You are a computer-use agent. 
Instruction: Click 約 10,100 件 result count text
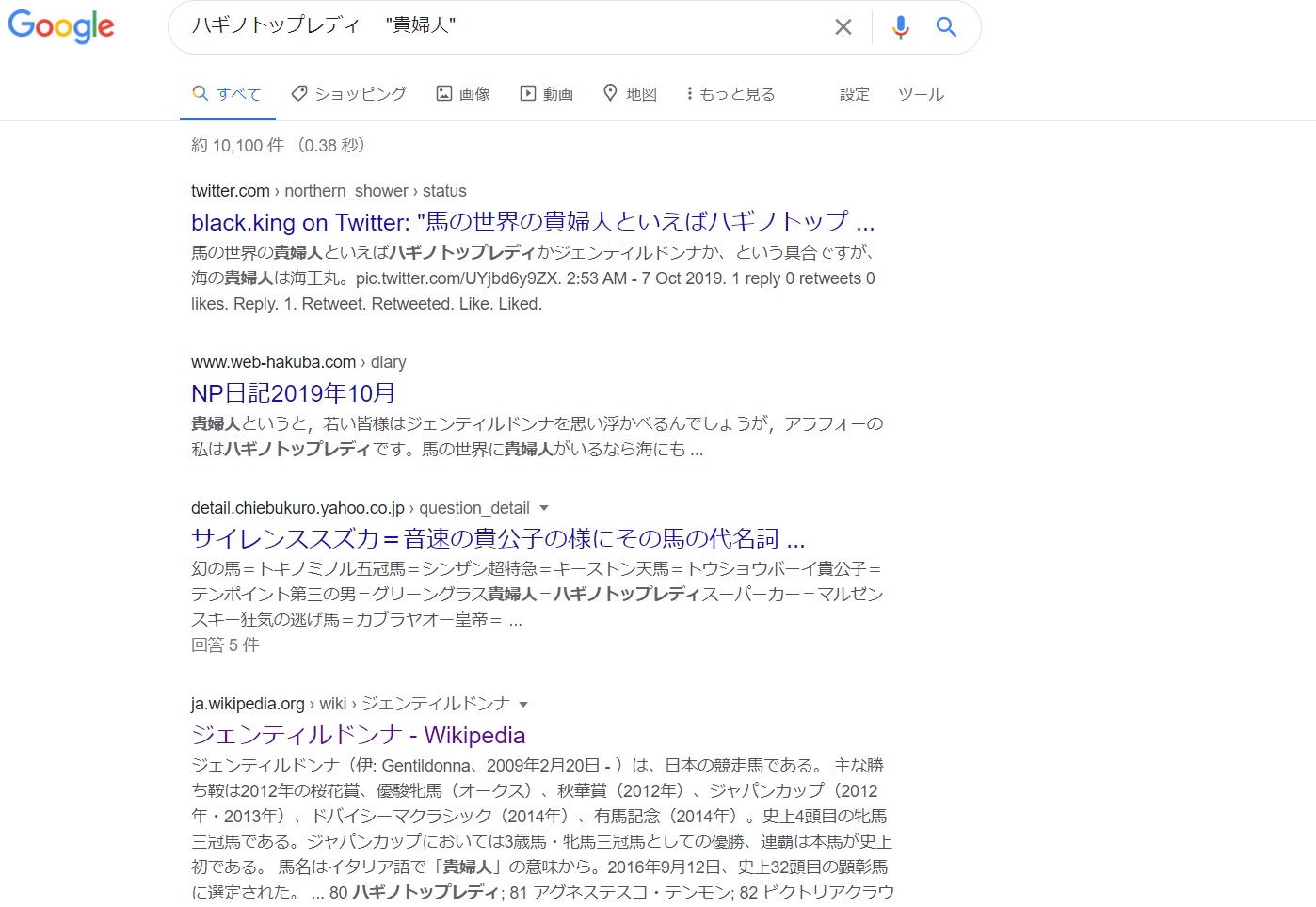(237, 145)
